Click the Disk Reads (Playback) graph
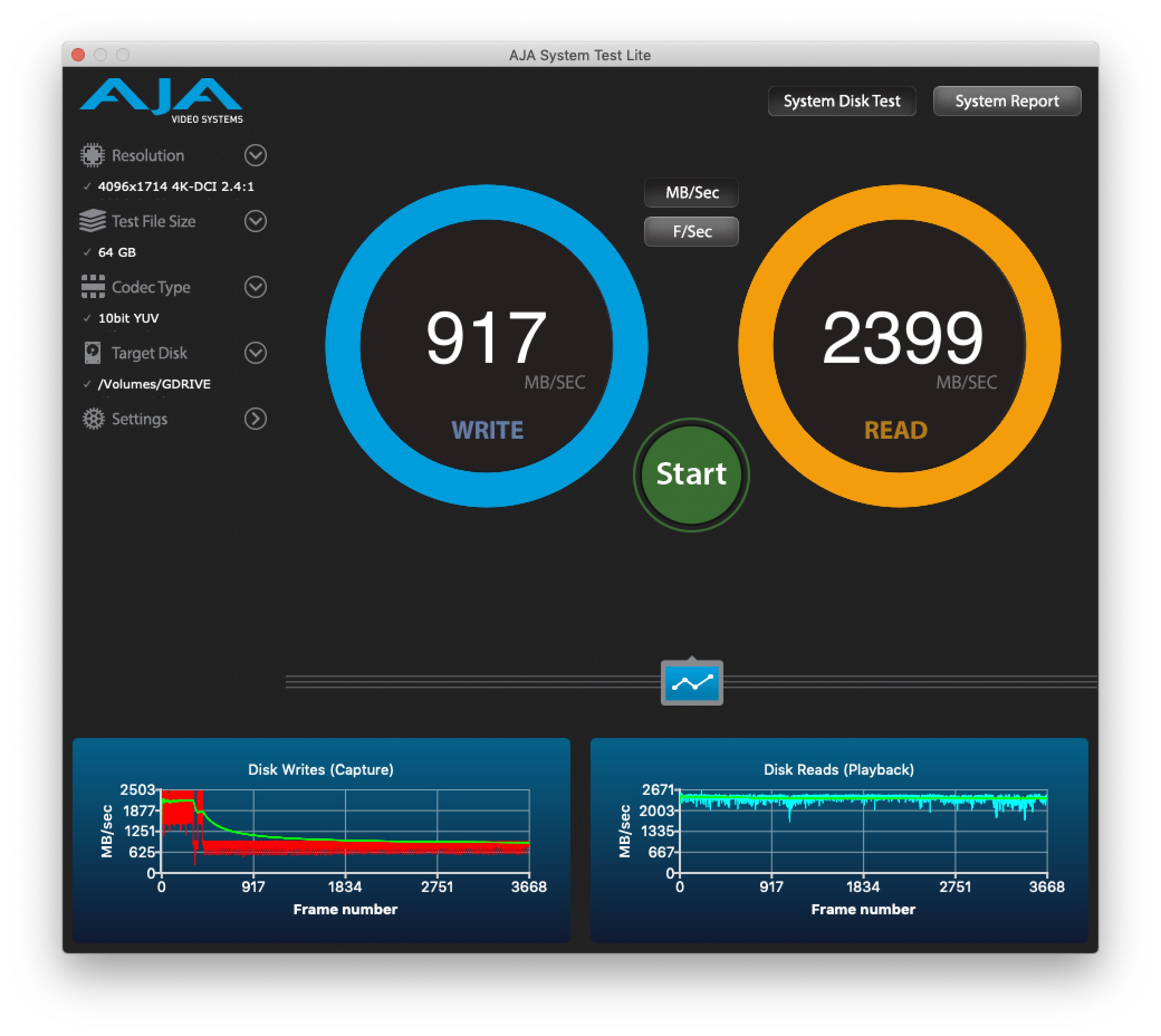1161x1036 pixels. coord(863,831)
